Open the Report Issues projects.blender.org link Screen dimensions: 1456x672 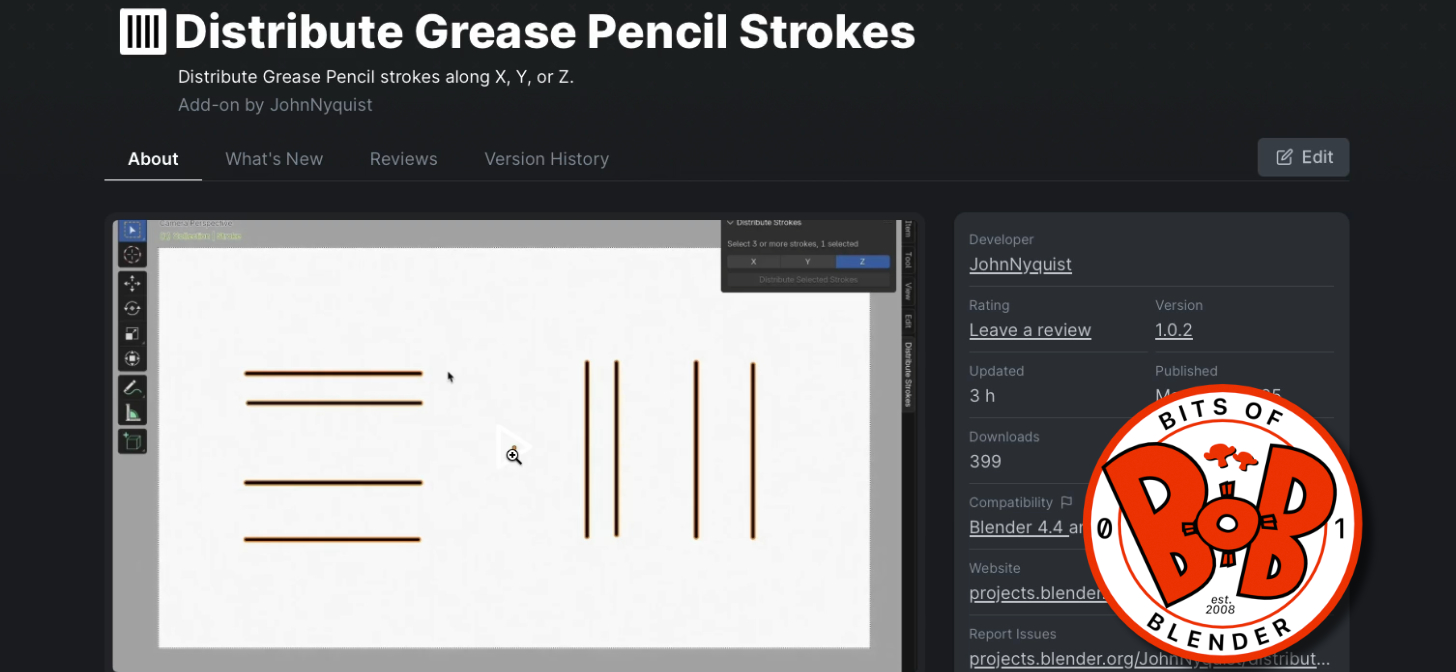[1150, 659]
